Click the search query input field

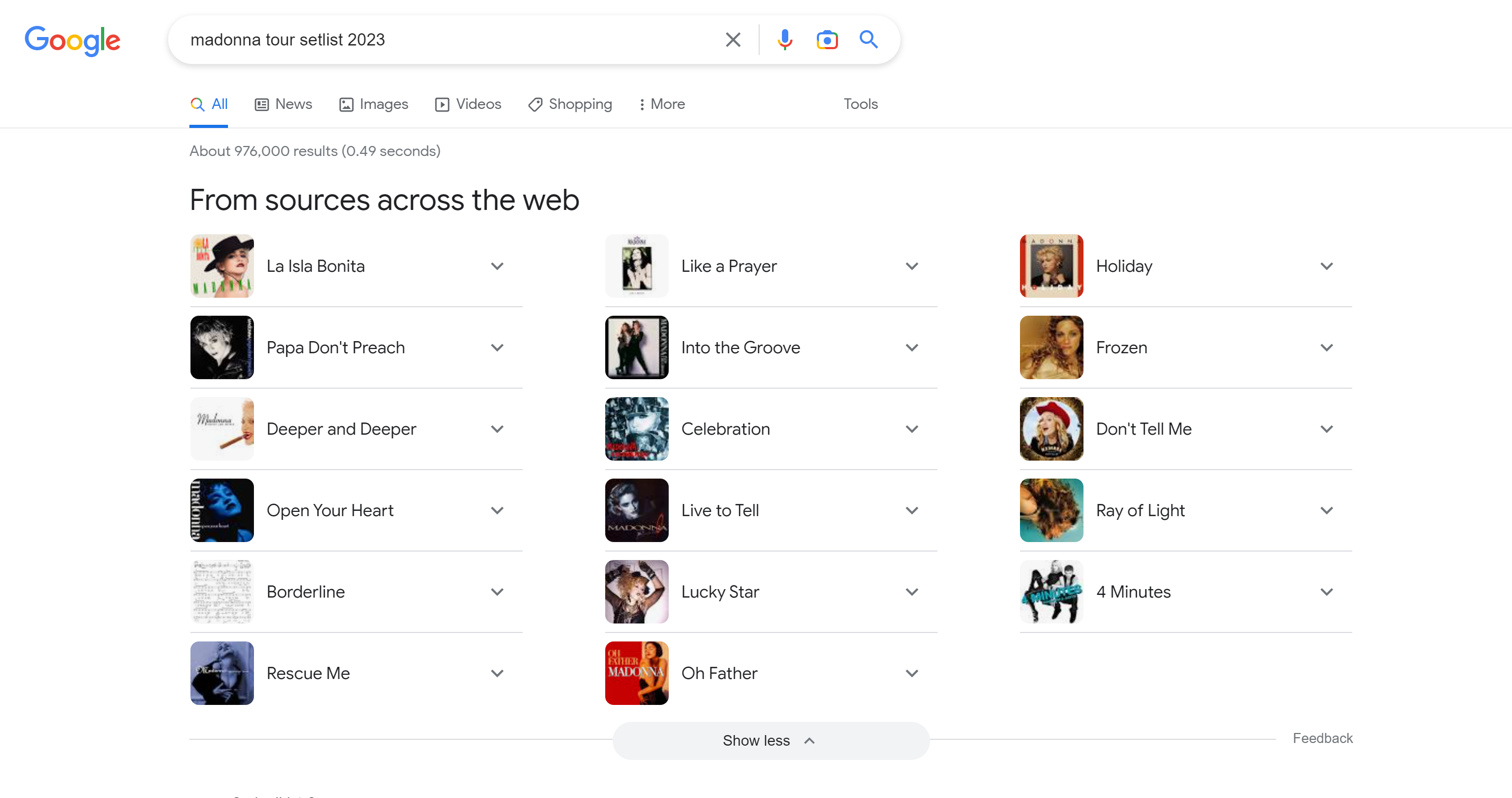pos(451,40)
